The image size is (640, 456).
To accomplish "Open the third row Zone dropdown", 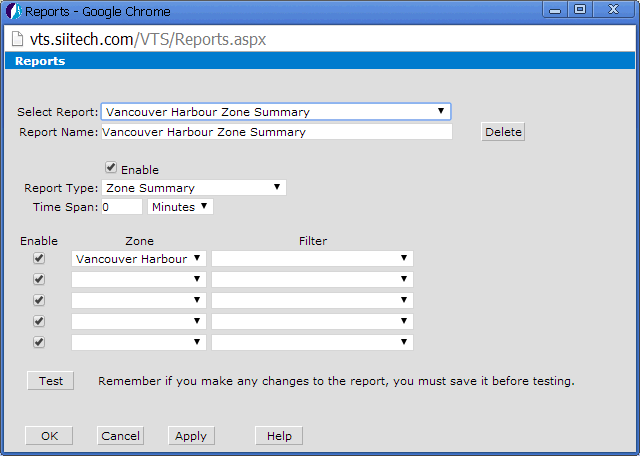I will (x=138, y=300).
